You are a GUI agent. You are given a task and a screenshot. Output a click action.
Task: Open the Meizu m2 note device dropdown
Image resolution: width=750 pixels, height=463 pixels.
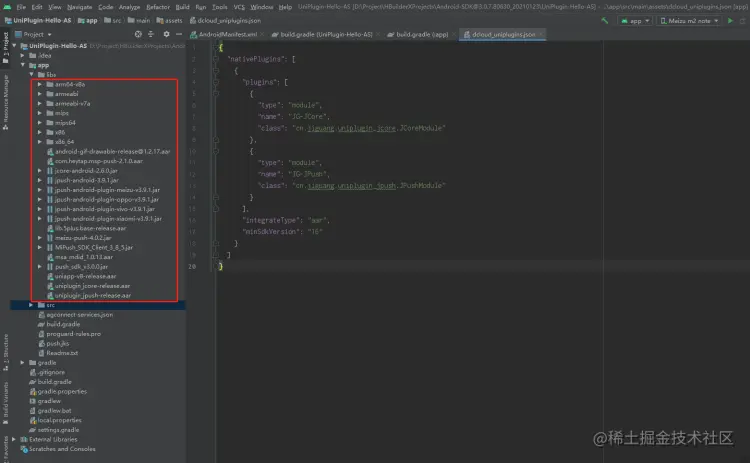(689, 21)
